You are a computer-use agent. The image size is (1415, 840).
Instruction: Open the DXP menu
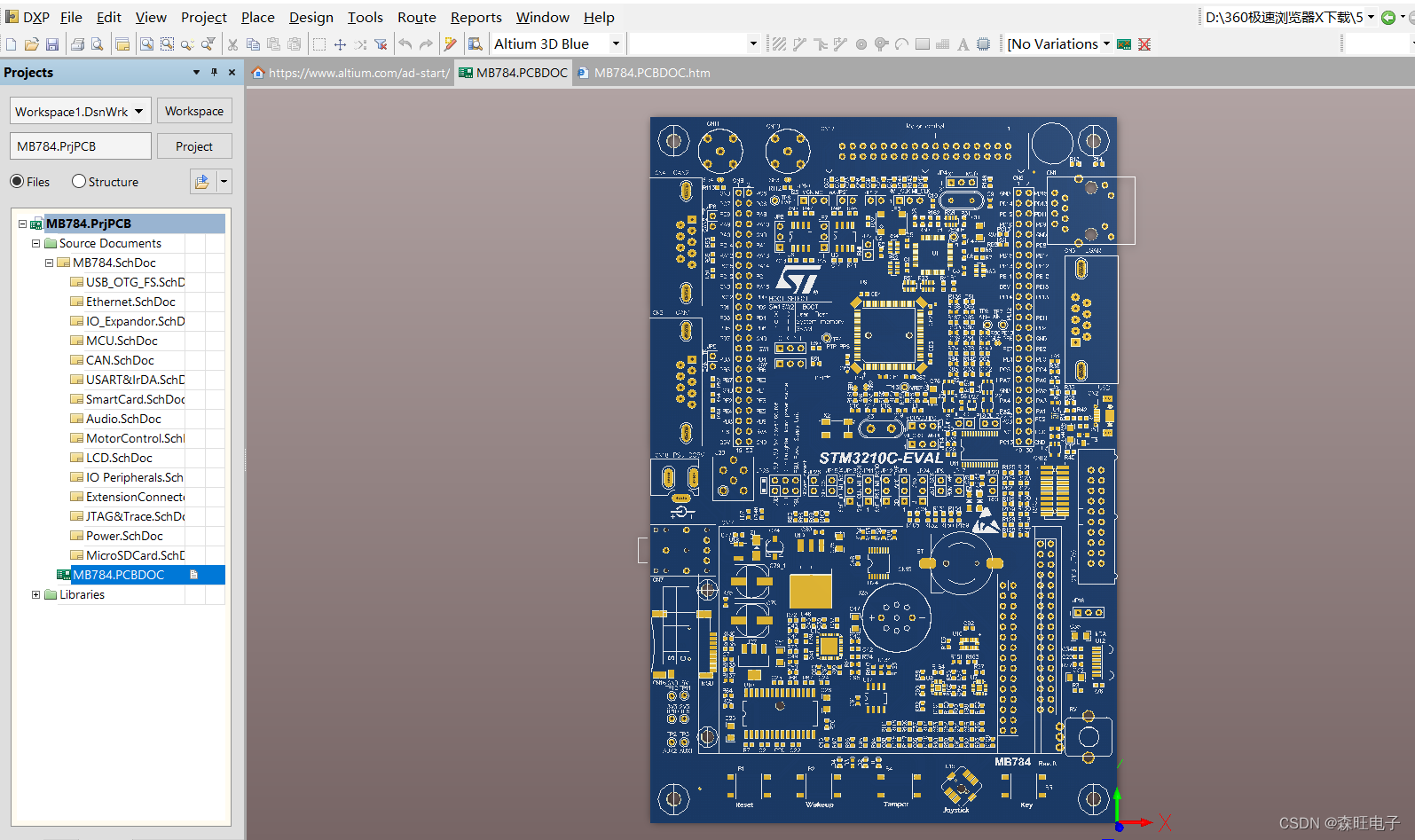[28, 17]
